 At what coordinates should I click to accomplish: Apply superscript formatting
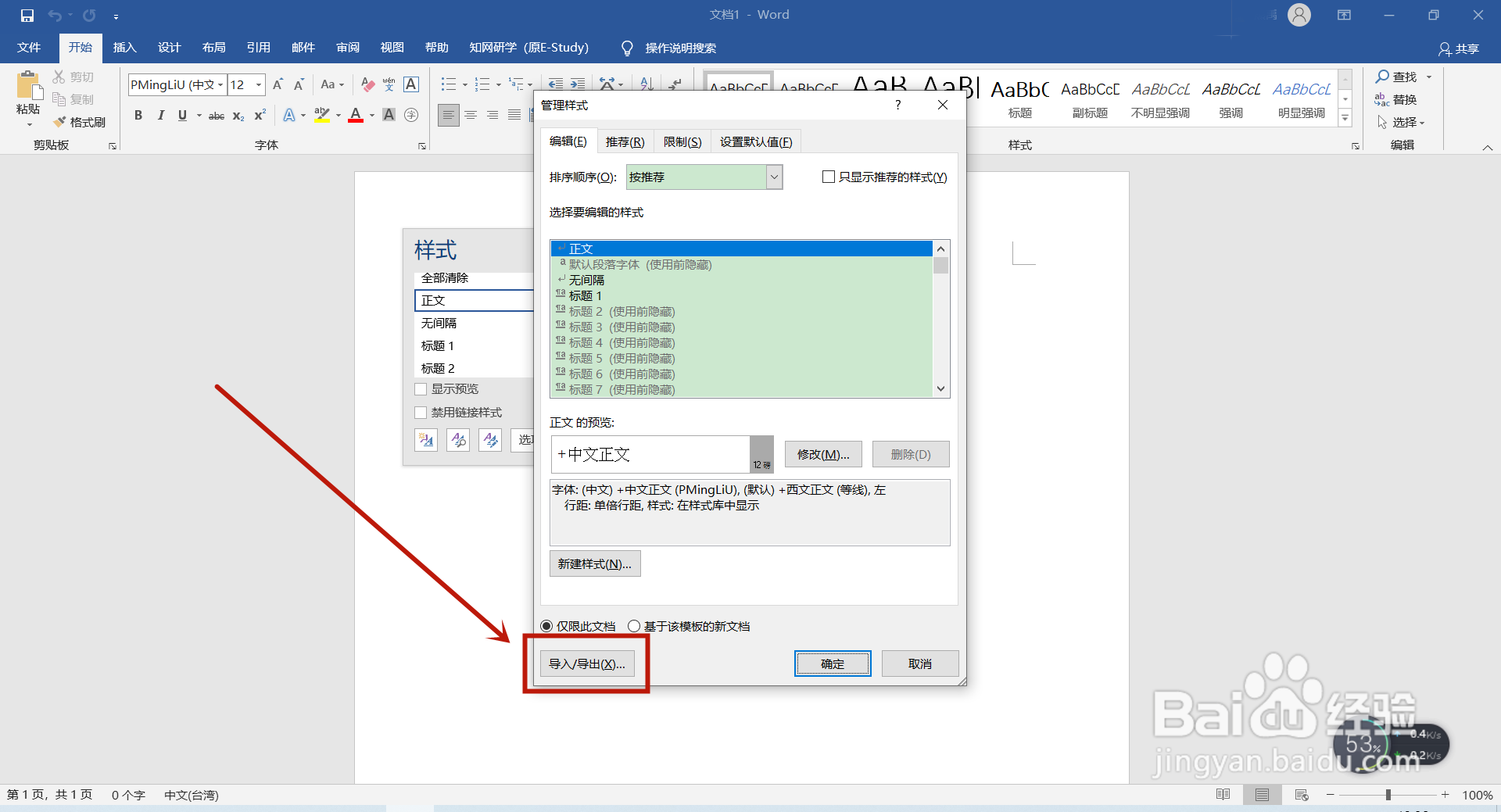(260, 116)
